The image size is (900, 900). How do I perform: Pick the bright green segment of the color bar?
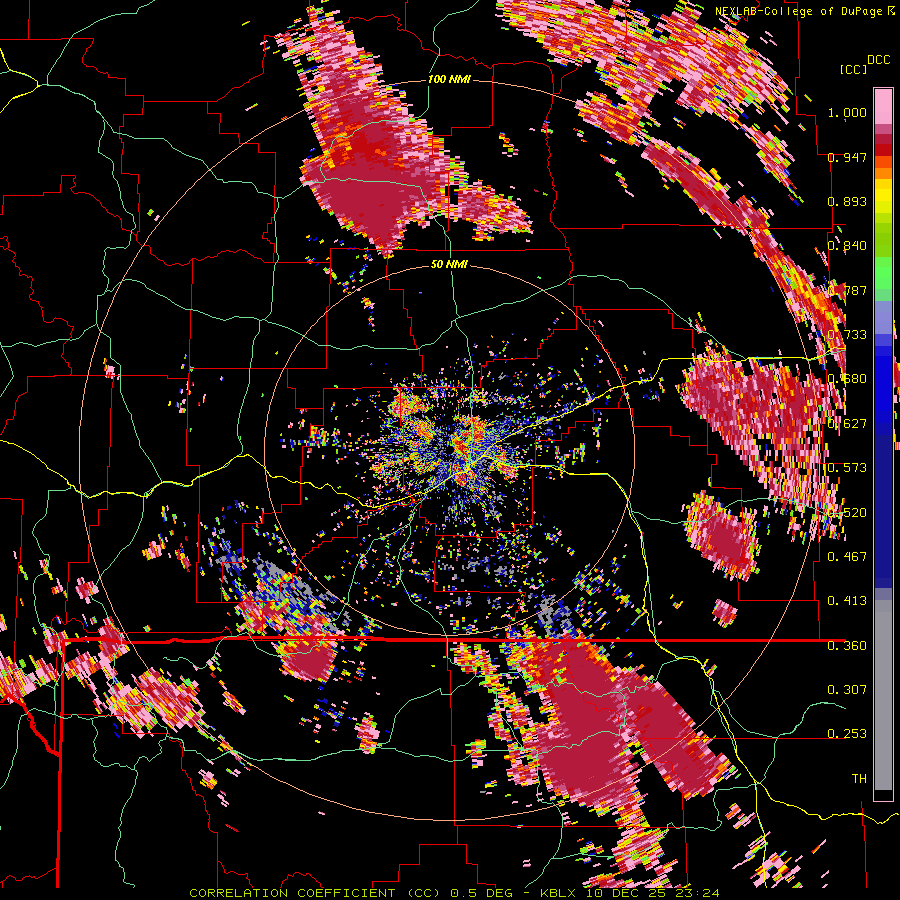[883, 273]
